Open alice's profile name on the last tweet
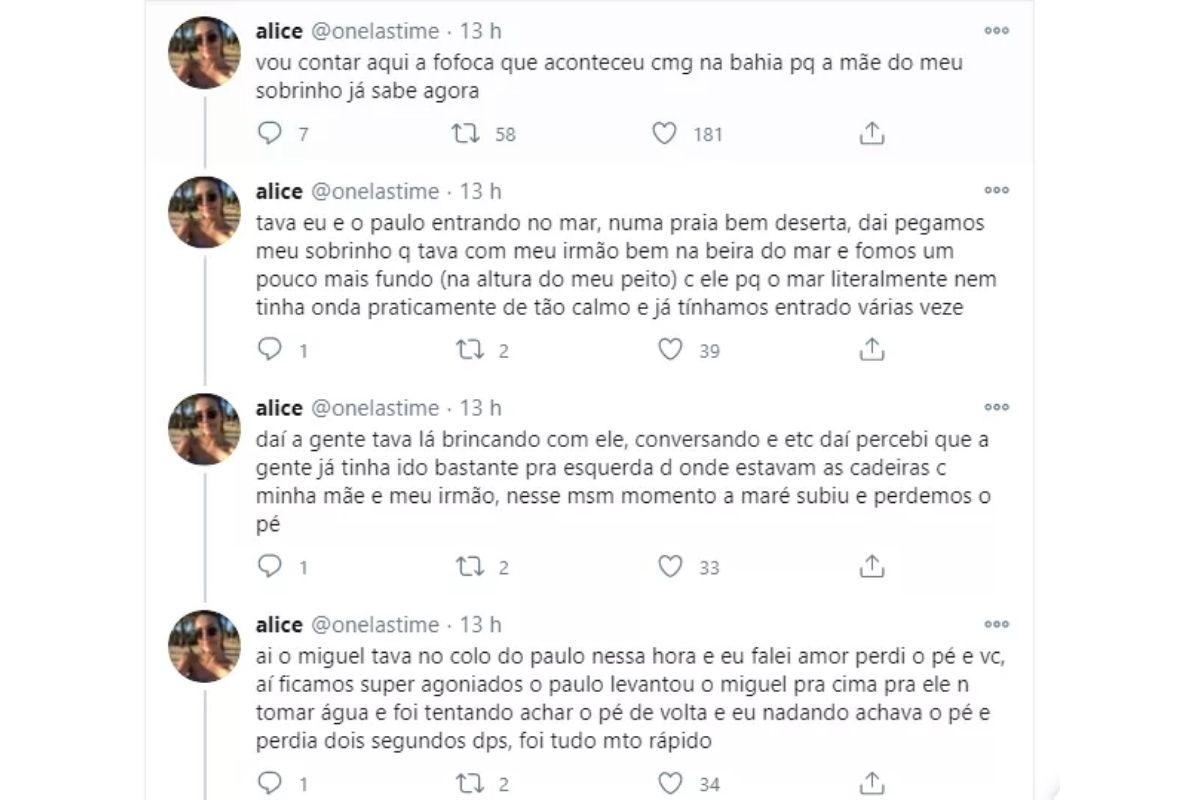The height and width of the screenshot is (800, 1200). pos(279,625)
